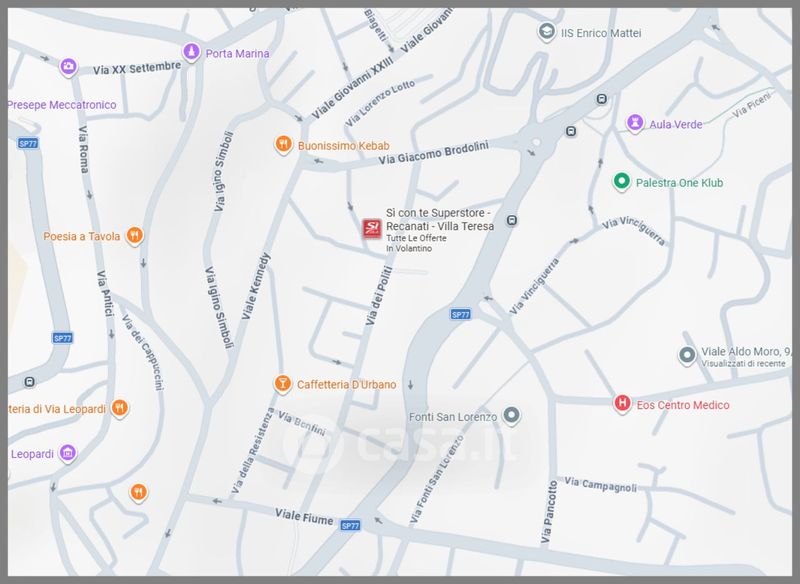Open the Presepe Meccatronico label

coord(62,105)
